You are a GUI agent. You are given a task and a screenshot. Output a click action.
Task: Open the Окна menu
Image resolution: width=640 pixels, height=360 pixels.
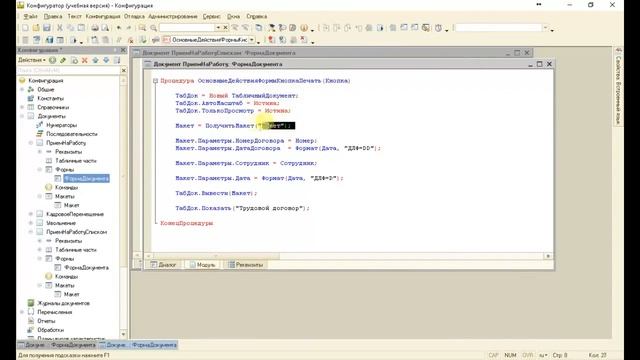tap(233, 16)
